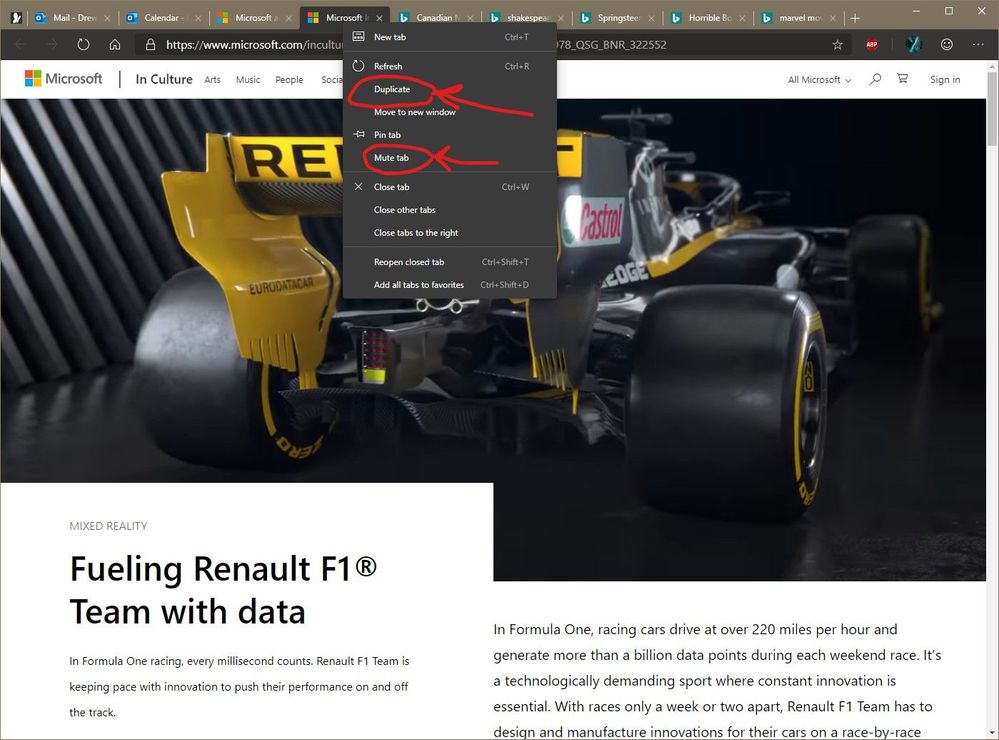Screen dimensions: 999x740
Task: Switch to the shakespeare tab
Action: (524, 18)
